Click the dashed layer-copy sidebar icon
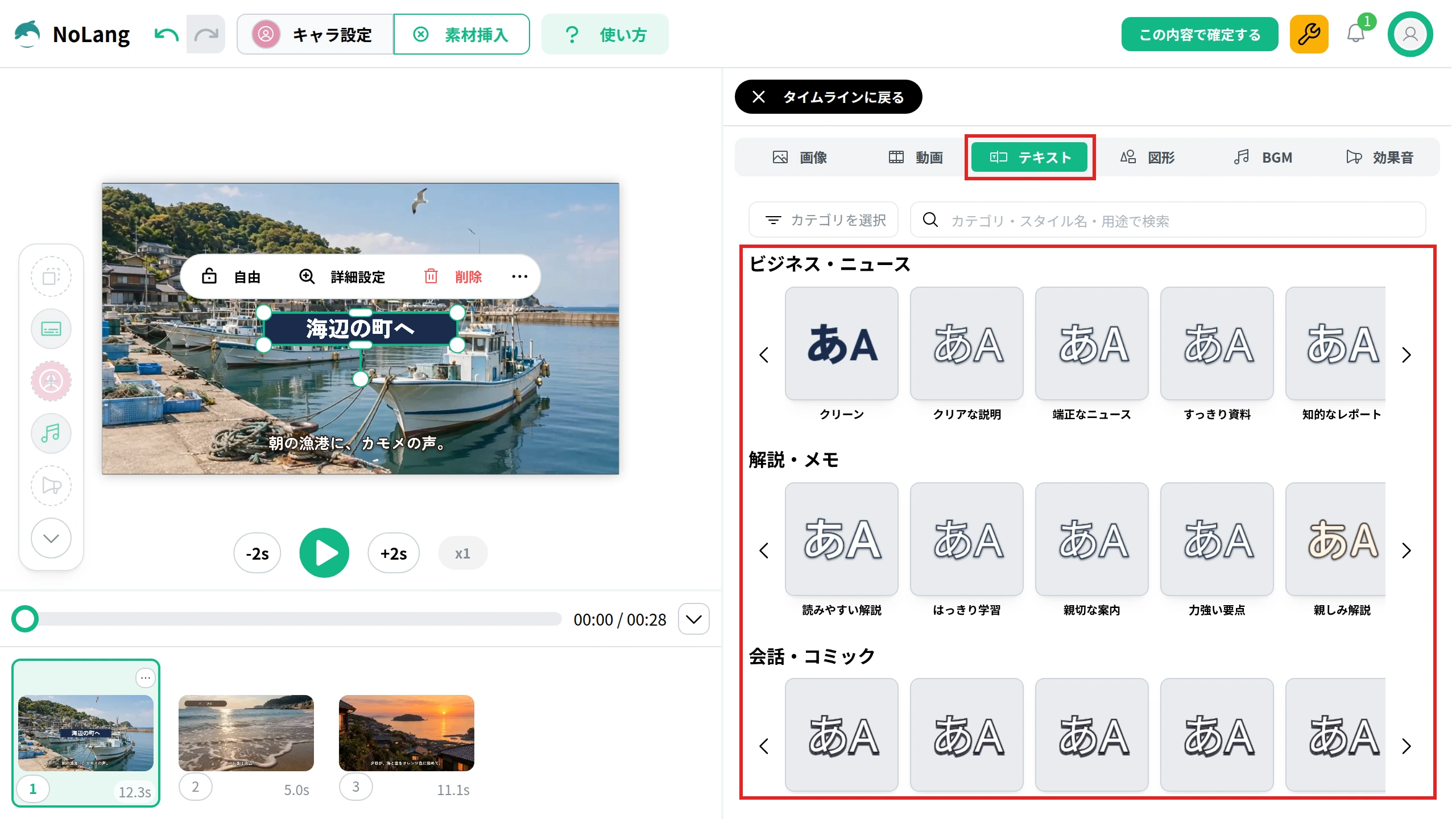 (51, 277)
